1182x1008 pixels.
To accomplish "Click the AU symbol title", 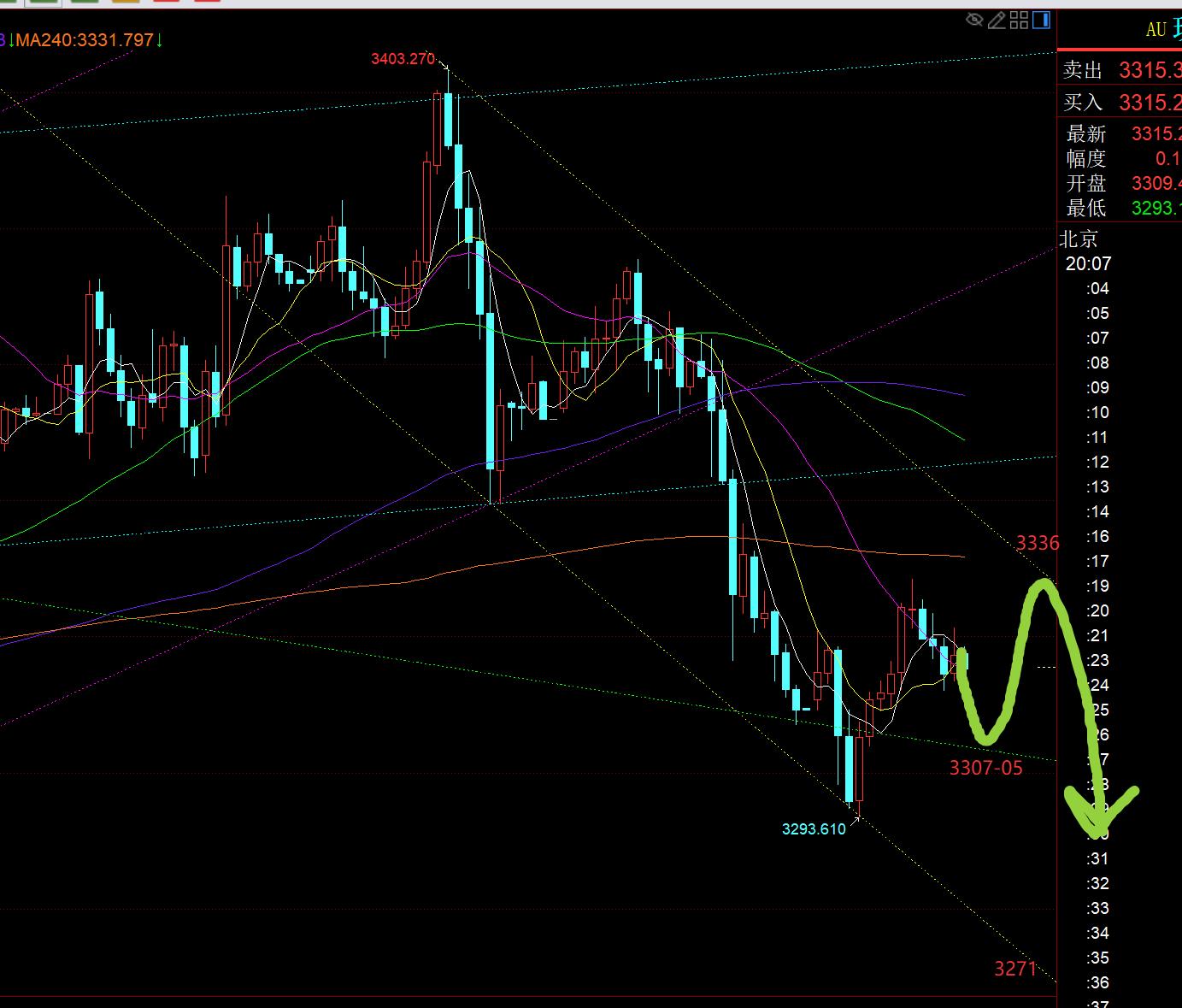I will tap(1156, 30).
